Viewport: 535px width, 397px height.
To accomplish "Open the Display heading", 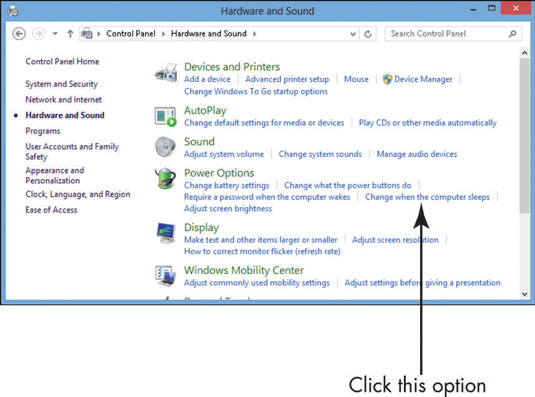I will click(201, 227).
